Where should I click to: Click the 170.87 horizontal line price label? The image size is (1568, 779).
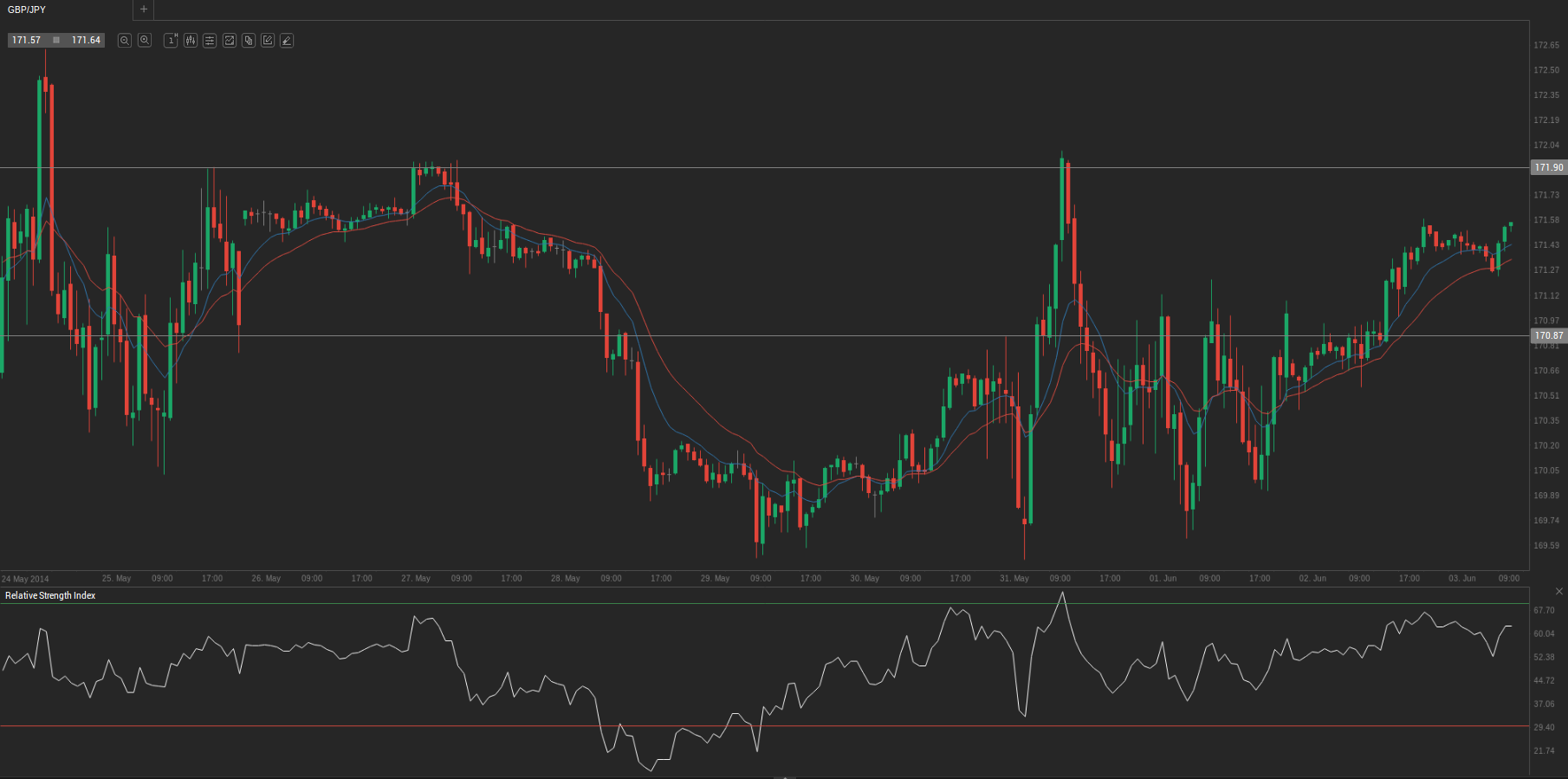[1548, 335]
